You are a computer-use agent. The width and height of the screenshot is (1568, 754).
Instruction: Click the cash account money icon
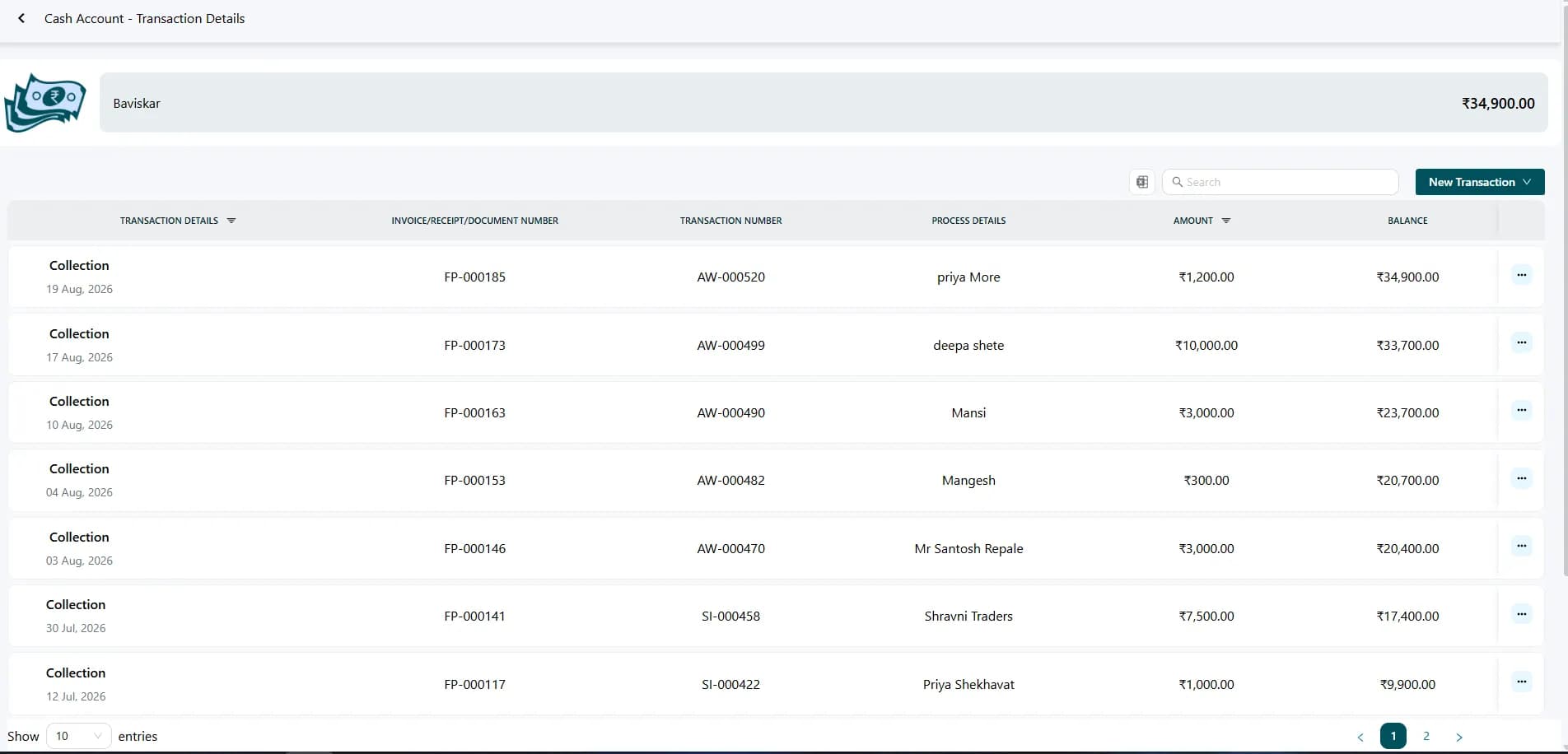(45, 103)
